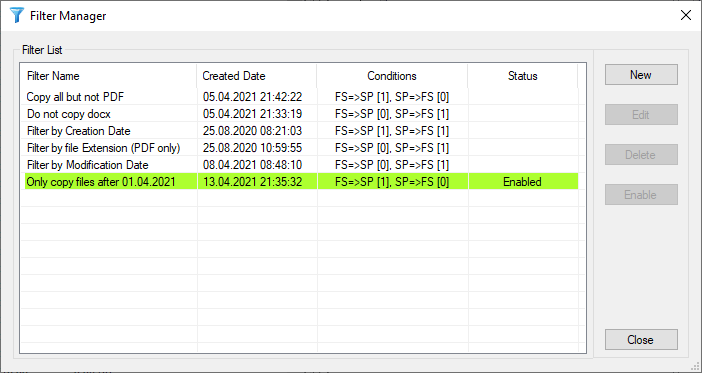The width and height of the screenshot is (702, 373).
Task: Click the Close button at bottom
Action: pos(641,340)
